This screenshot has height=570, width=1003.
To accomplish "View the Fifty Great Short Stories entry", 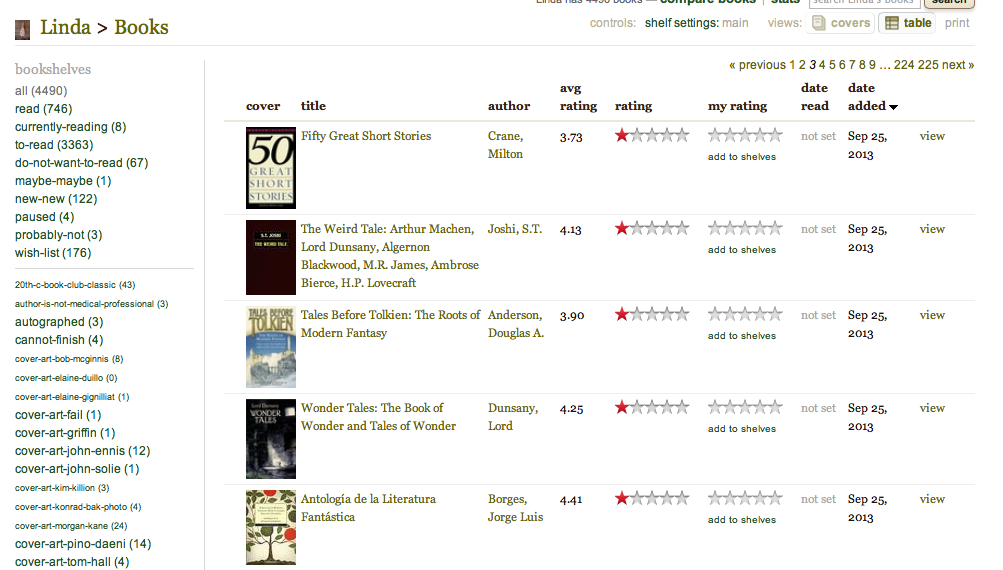I will [932, 136].
